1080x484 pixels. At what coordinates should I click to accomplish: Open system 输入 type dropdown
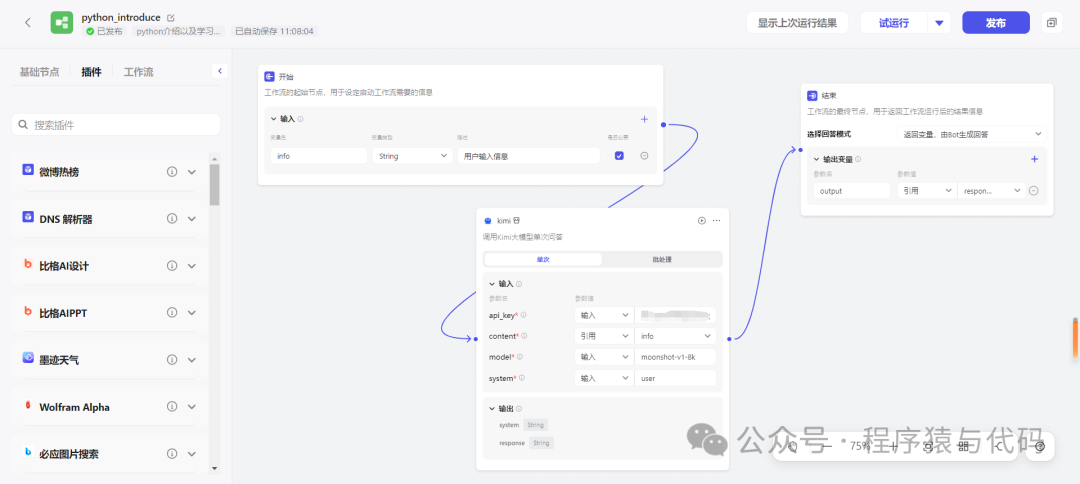tap(604, 378)
